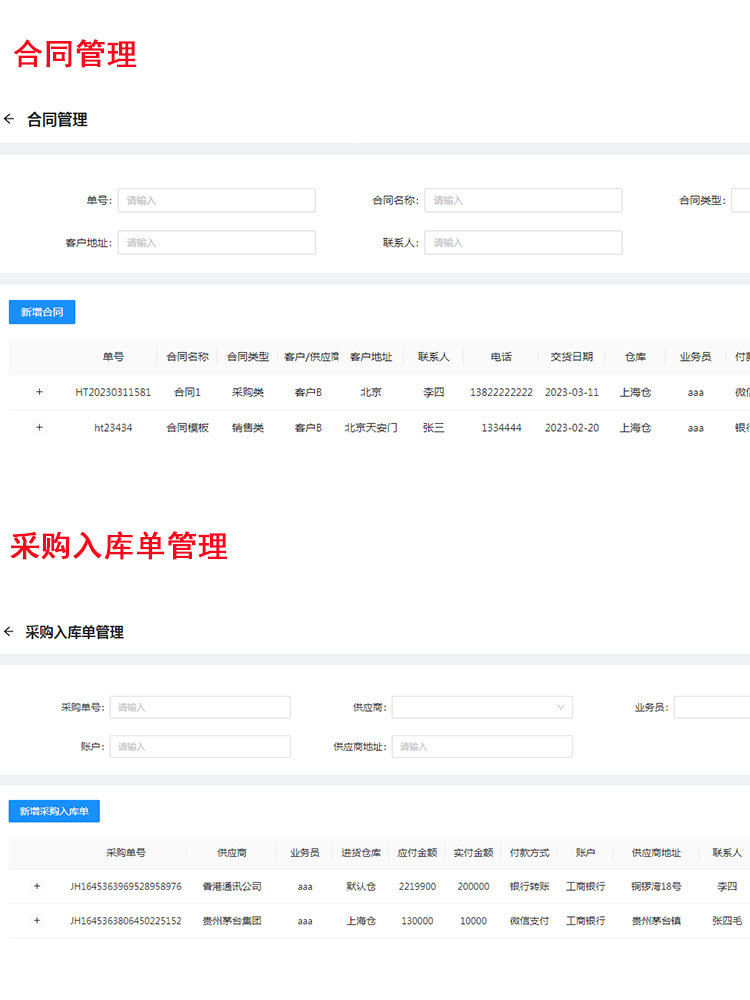
Task: Select cell 铜锣湾18号
Action: coord(656,886)
